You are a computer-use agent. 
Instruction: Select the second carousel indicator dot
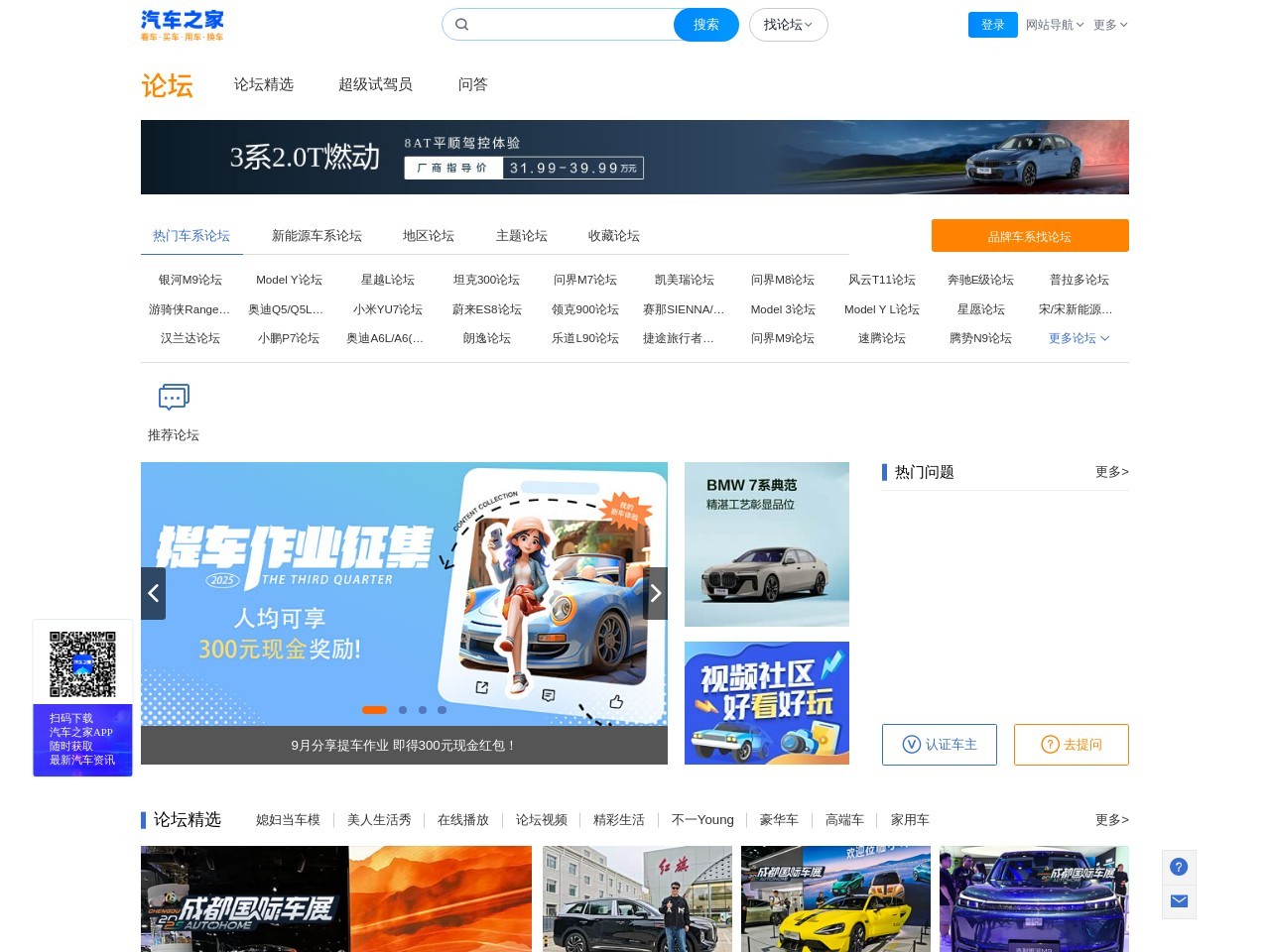pos(403,710)
